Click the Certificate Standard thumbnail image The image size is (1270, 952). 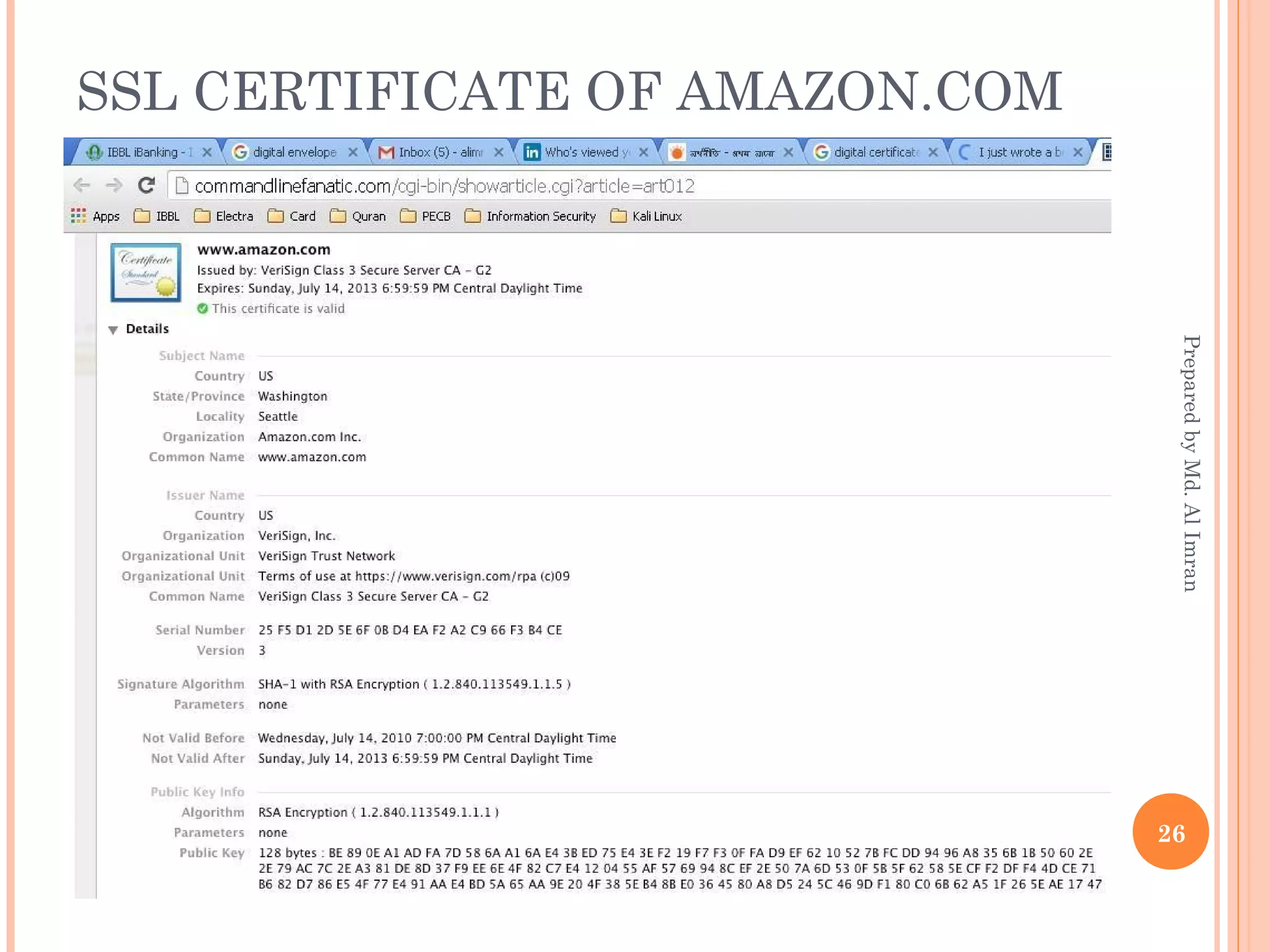click(146, 273)
